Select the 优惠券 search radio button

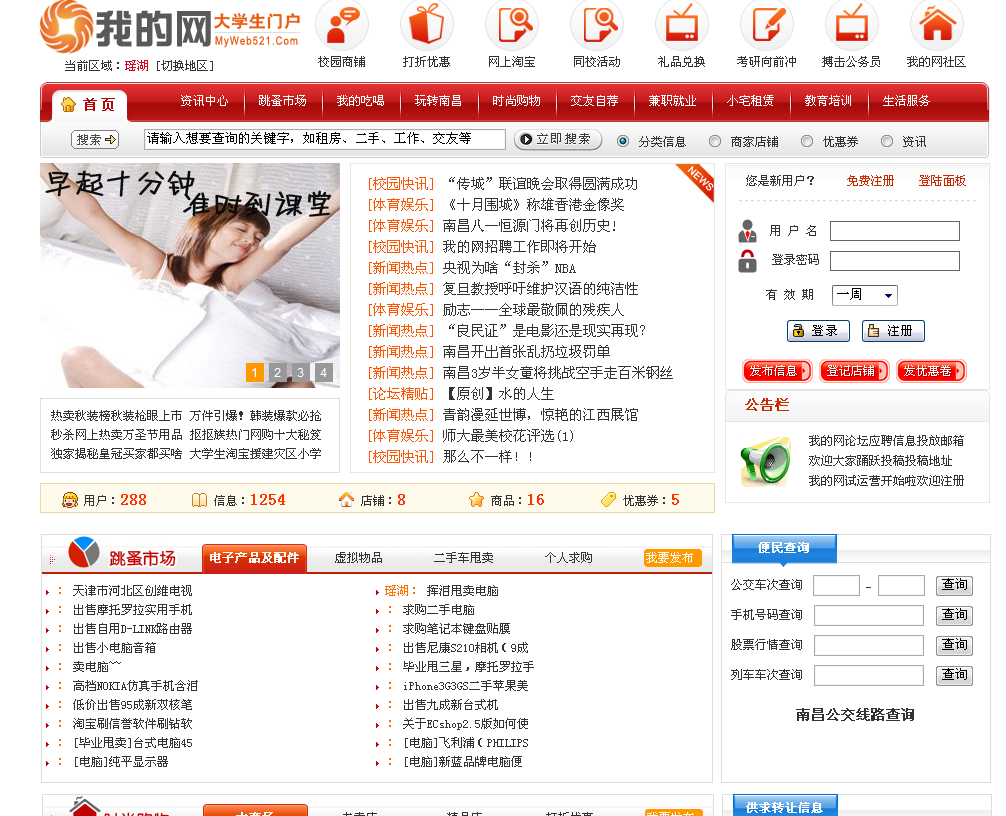(x=807, y=141)
